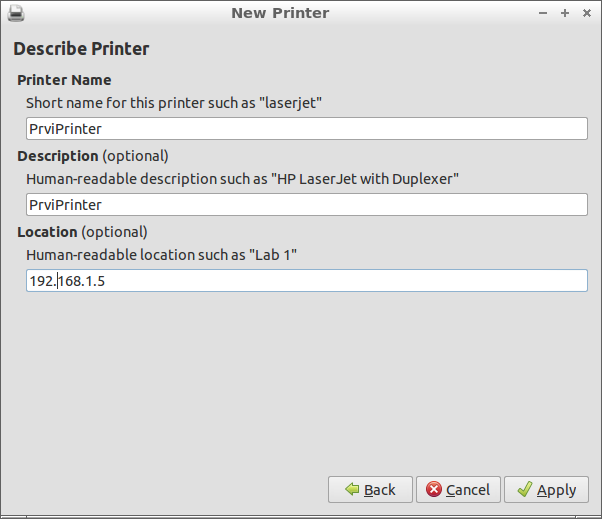The height and width of the screenshot is (519, 602).
Task: Place cursor in the Location field
Action: coord(306,281)
